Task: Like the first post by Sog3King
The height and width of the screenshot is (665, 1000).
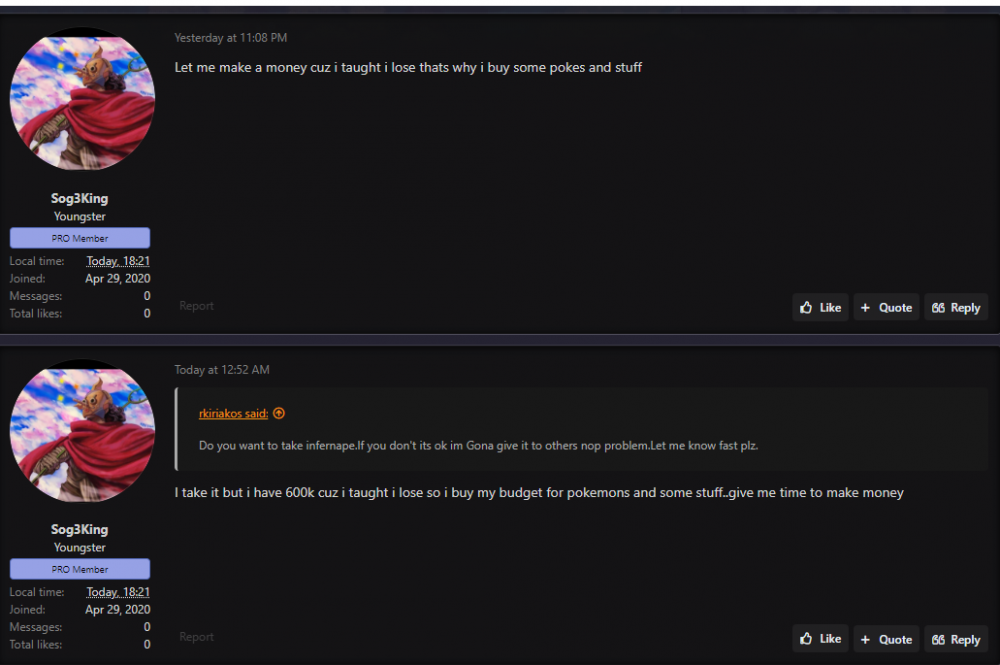Action: pyautogui.click(x=821, y=308)
